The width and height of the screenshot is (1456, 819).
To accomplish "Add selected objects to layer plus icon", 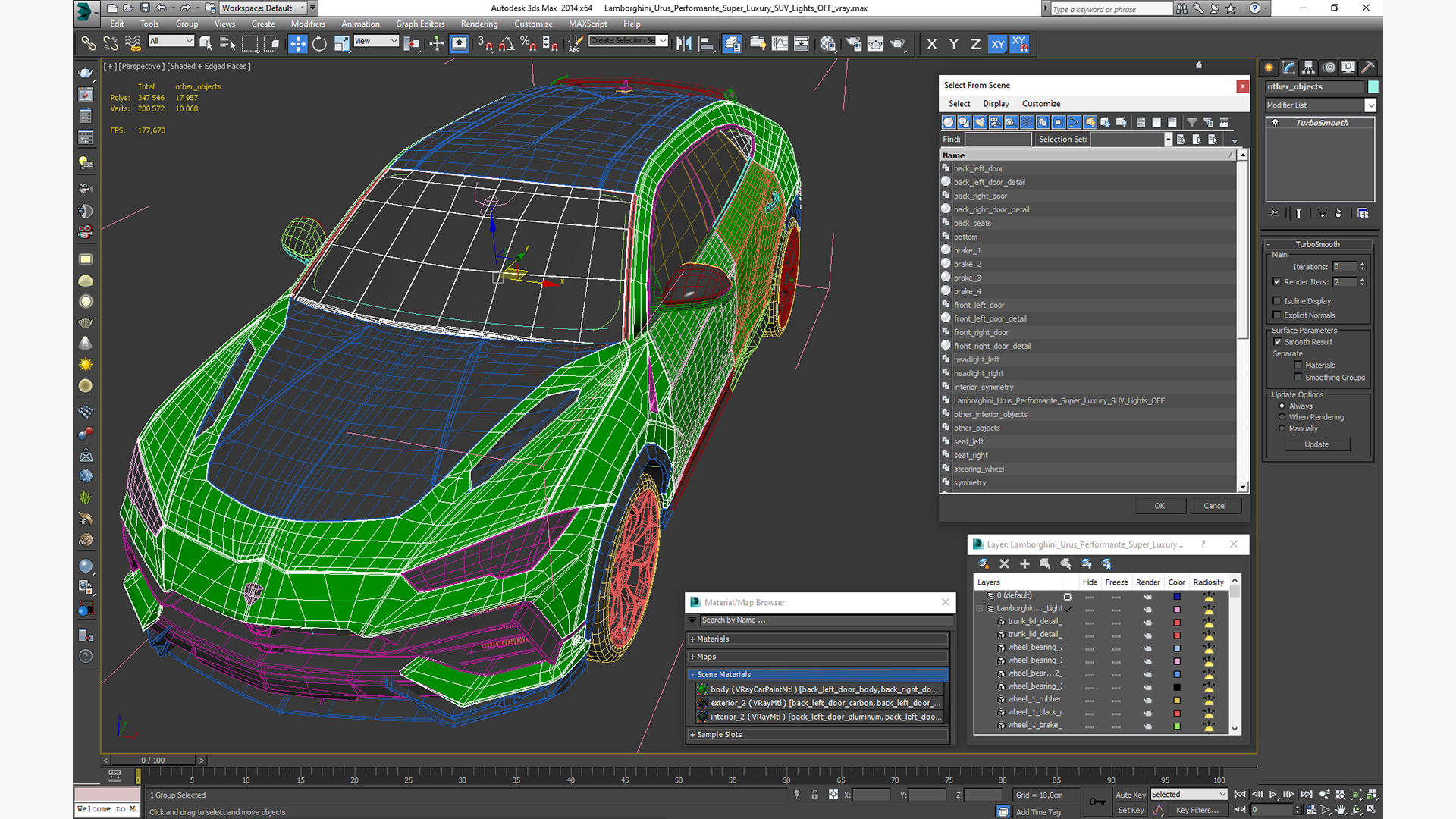I will [1025, 564].
